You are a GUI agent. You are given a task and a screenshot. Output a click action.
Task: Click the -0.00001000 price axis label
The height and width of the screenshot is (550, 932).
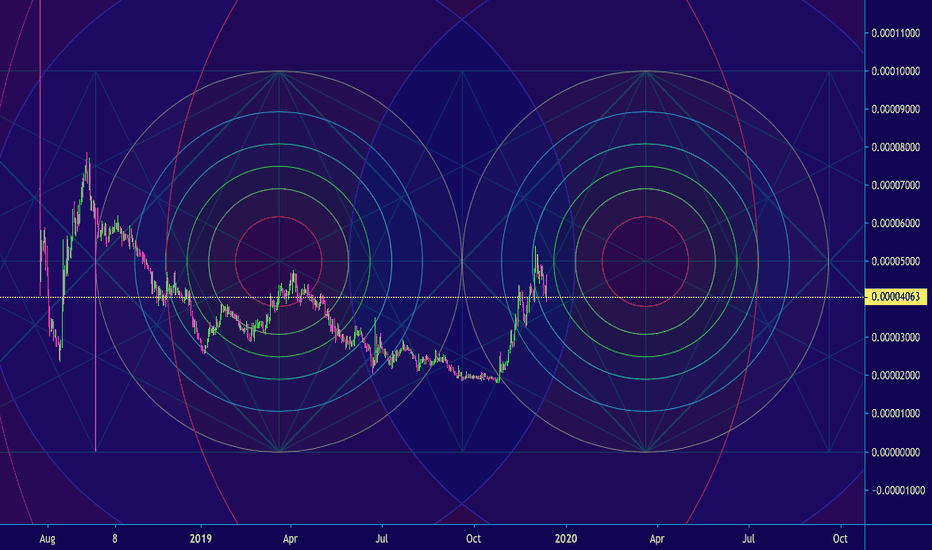coord(898,491)
